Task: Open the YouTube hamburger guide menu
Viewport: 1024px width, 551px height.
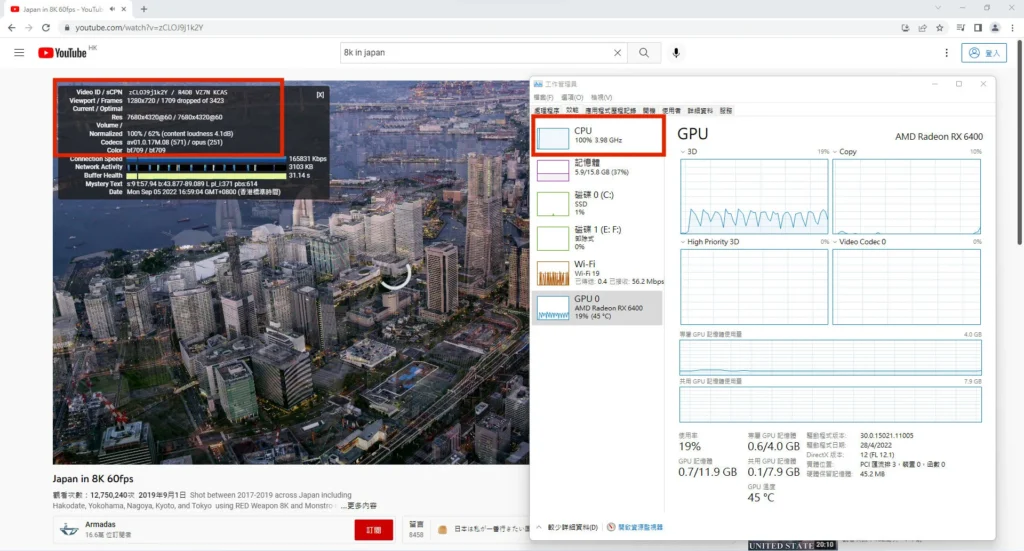Action: tap(19, 52)
